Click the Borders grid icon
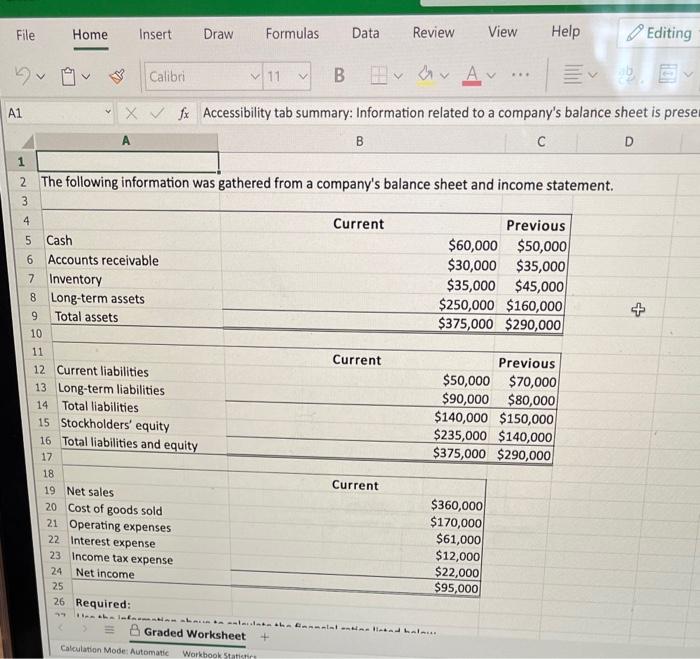Screen dimensions: 700x659 (x=379, y=75)
